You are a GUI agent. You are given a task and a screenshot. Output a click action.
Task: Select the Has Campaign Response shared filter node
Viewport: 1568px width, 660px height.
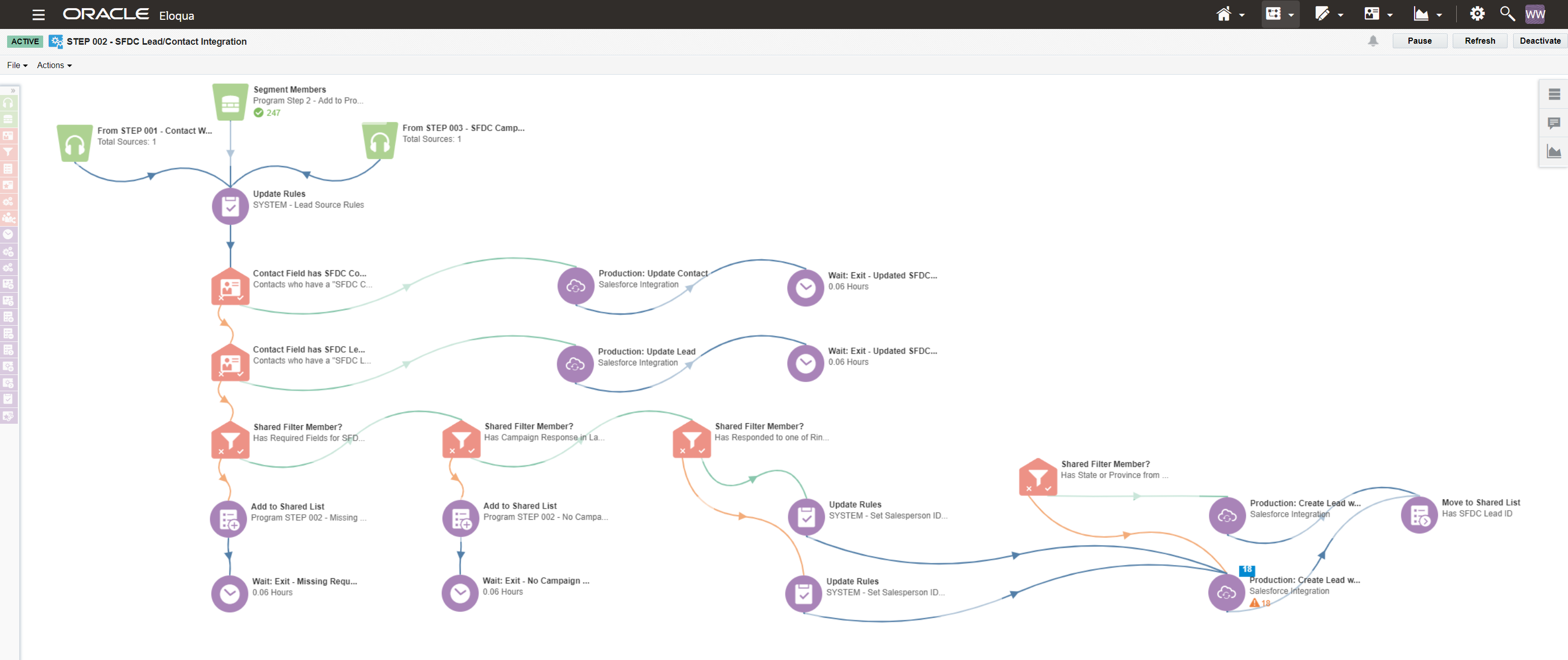[x=461, y=439]
